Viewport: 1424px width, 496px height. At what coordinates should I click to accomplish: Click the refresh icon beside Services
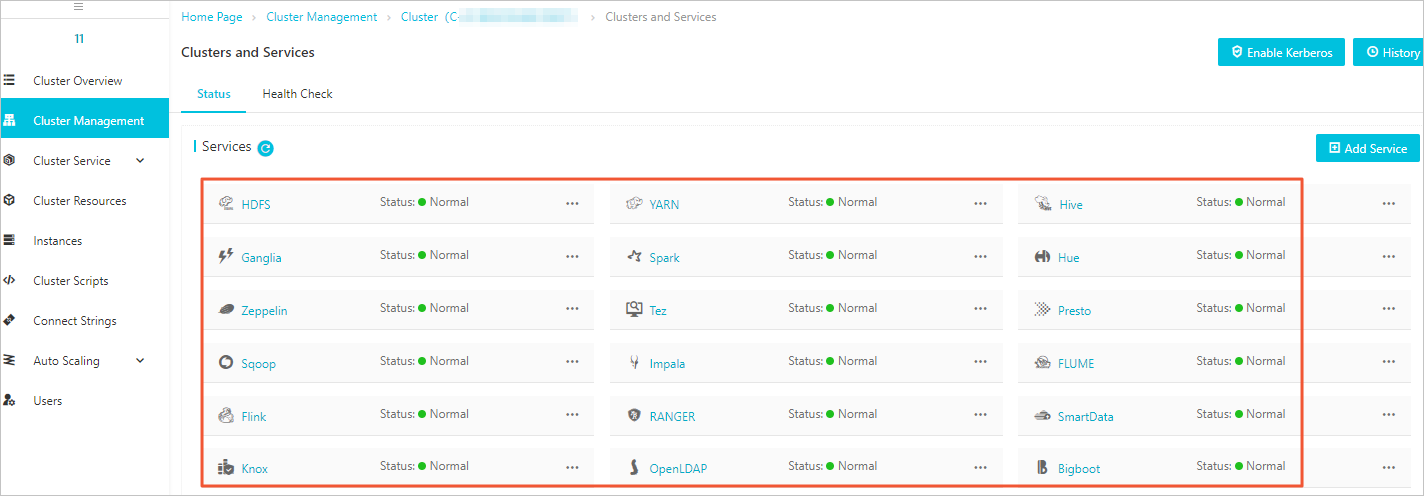pos(265,149)
